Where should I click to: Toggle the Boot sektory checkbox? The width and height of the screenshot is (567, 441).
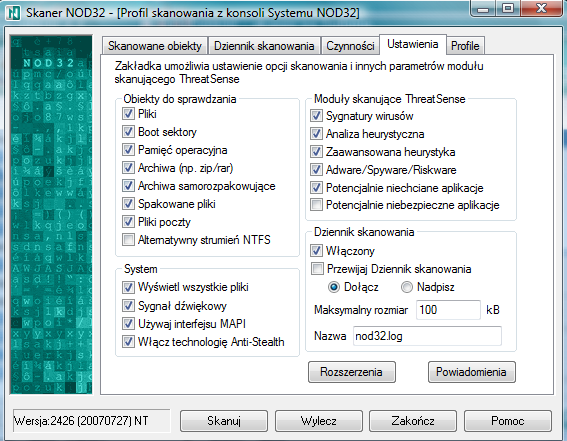pyautogui.click(x=128, y=132)
